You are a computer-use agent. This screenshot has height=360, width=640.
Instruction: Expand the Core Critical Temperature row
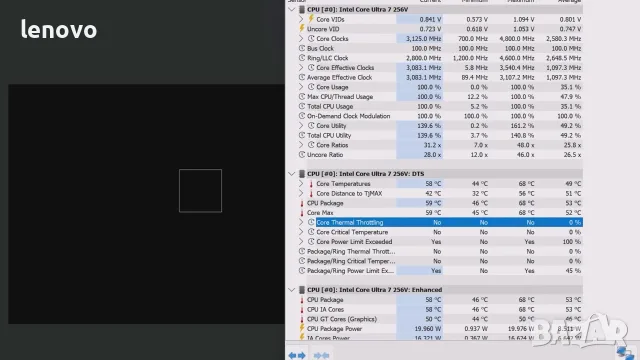[x=301, y=232]
